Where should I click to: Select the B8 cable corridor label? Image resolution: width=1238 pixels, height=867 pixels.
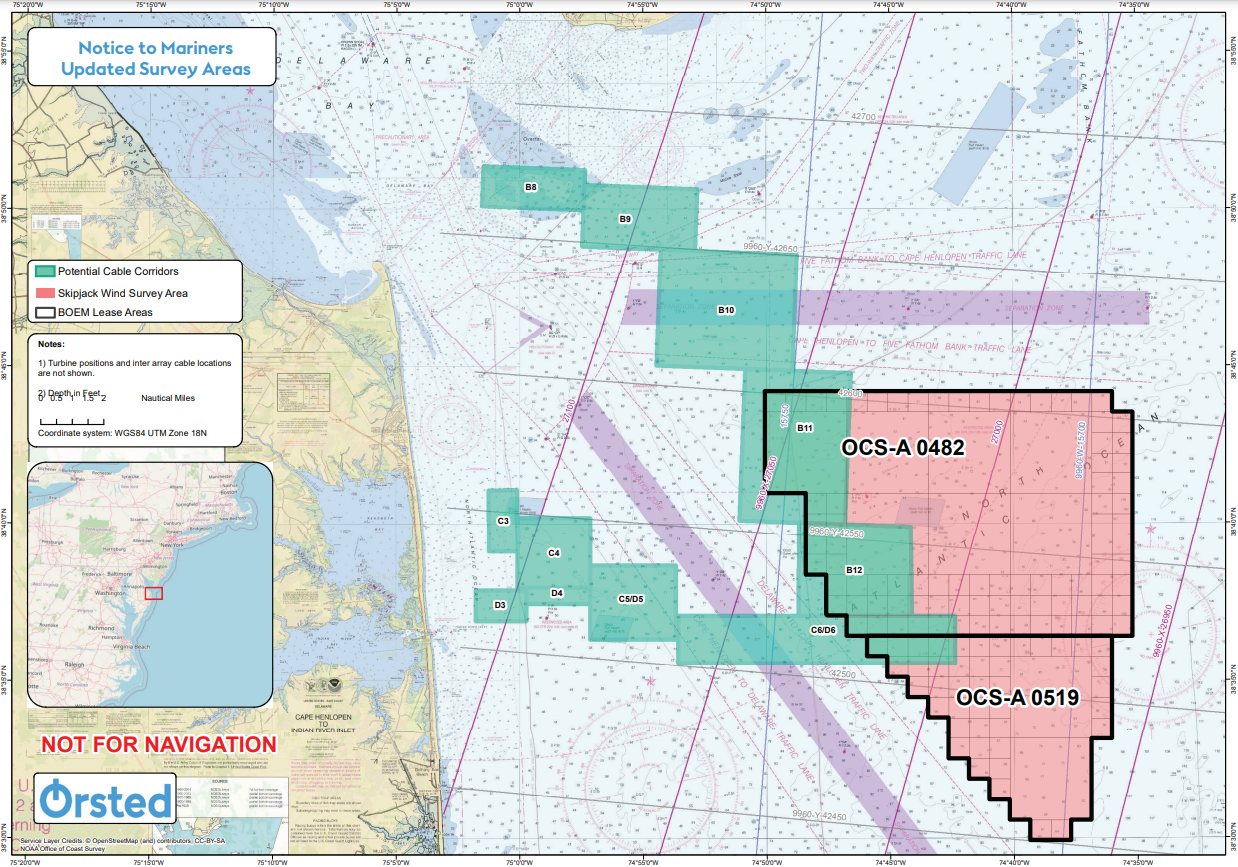(531, 187)
